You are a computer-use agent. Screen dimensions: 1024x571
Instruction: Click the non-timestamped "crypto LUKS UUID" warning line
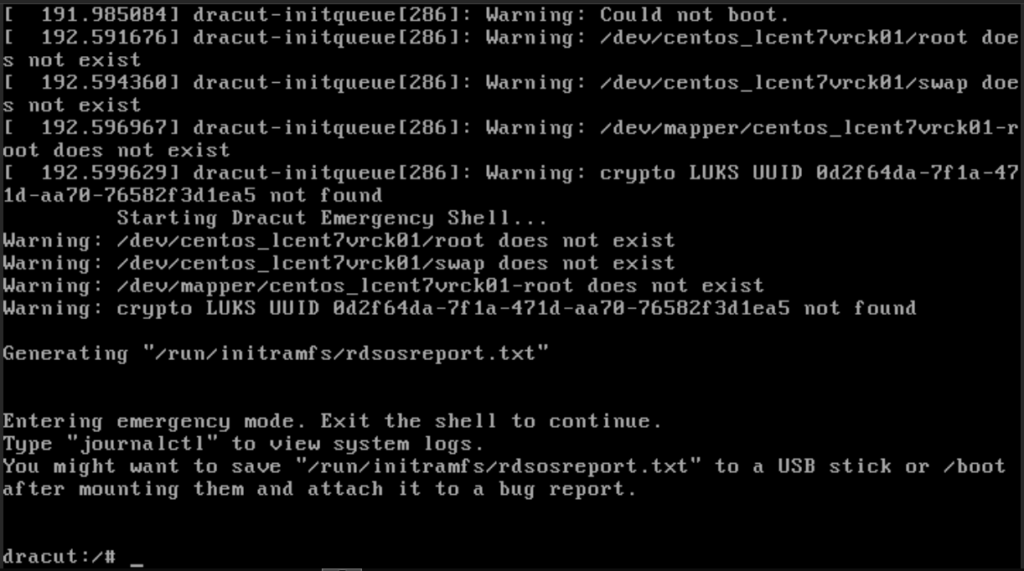[x=459, y=308]
